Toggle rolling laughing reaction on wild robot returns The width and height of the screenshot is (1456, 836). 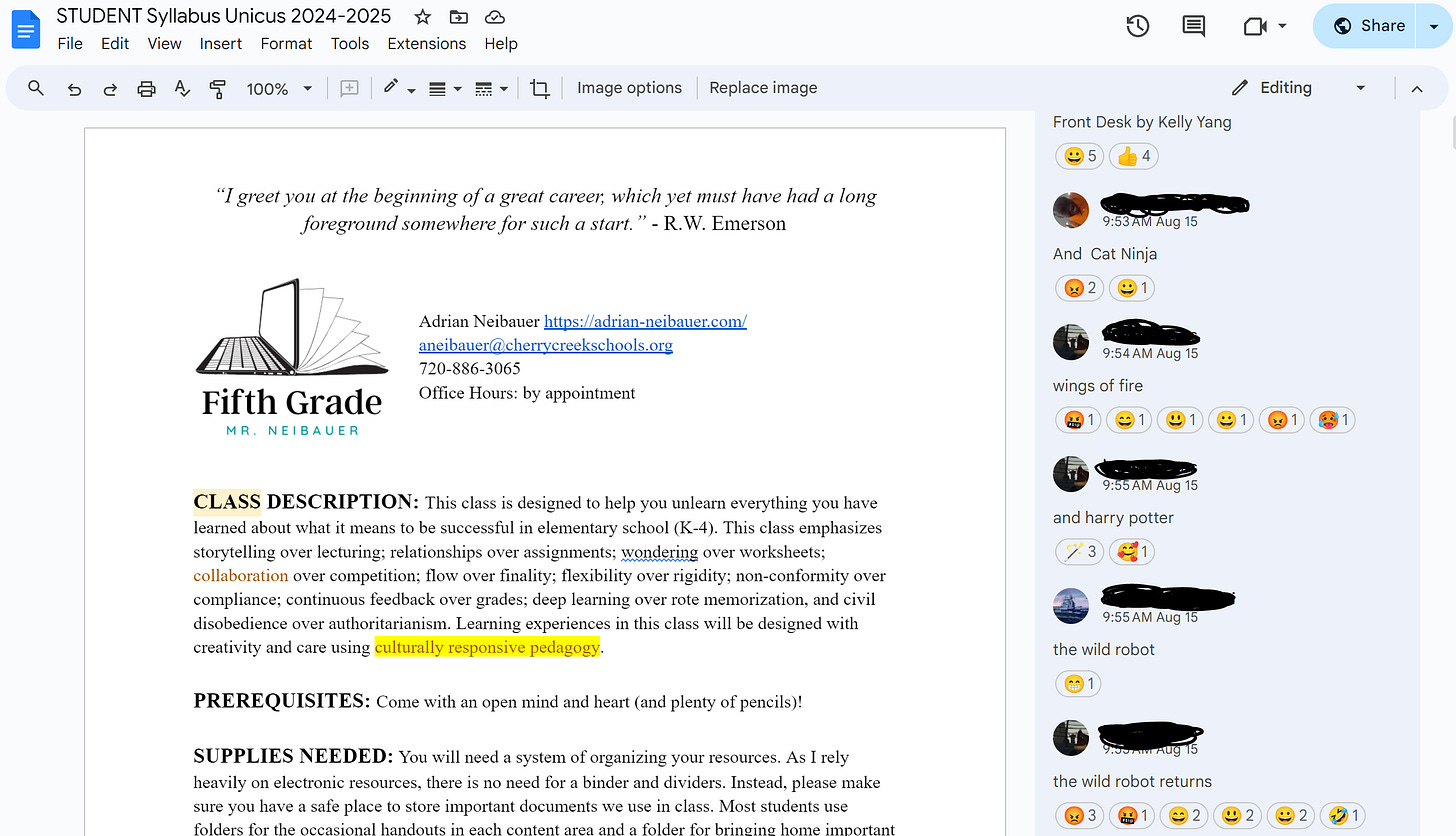[x=1342, y=816]
